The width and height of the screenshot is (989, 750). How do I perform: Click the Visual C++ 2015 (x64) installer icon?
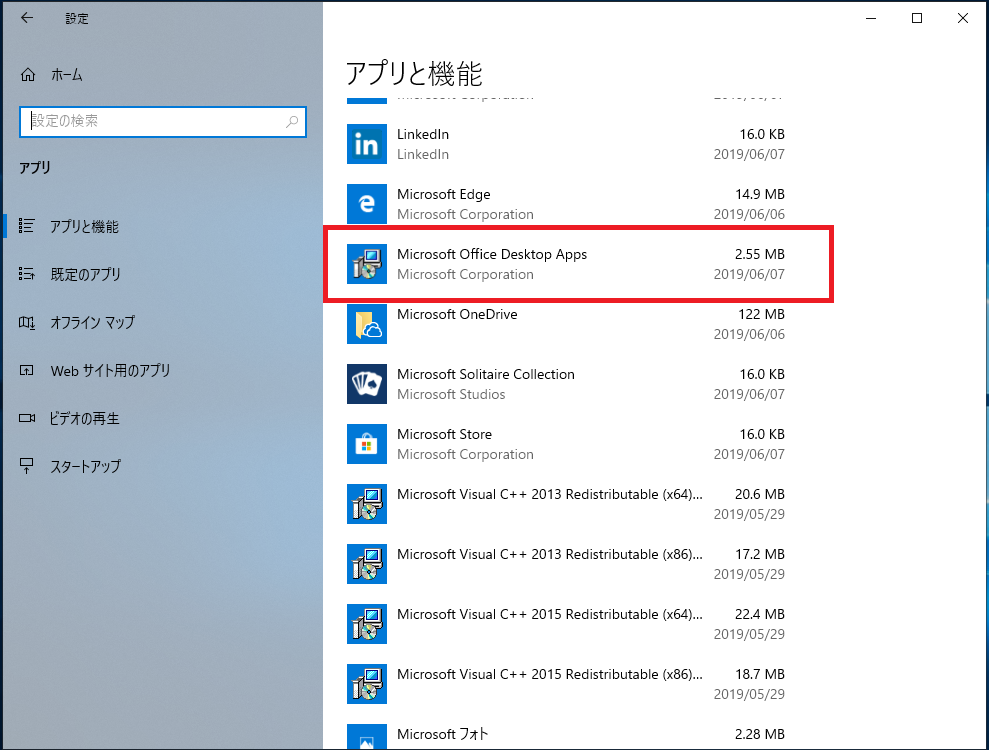pyautogui.click(x=367, y=623)
